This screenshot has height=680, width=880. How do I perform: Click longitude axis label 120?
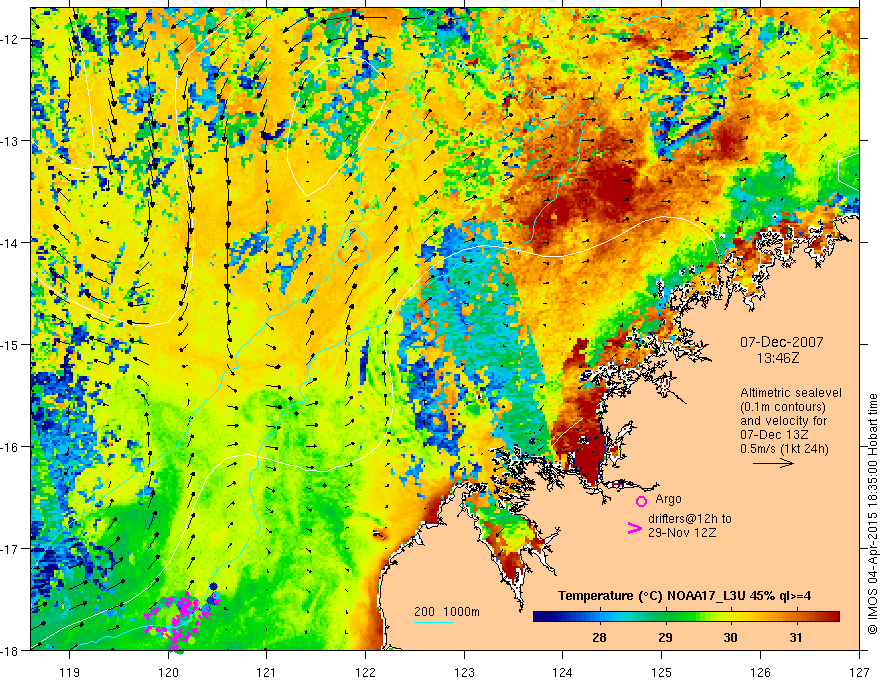click(168, 672)
